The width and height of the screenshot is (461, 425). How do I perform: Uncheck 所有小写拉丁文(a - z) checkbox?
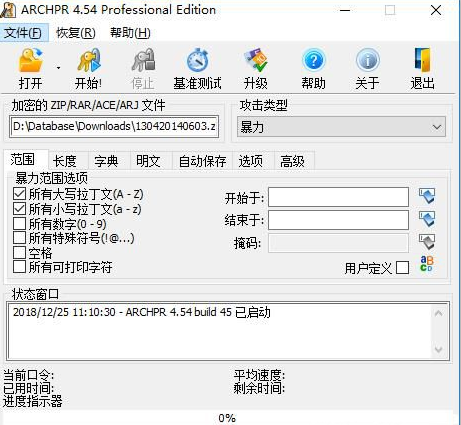(19, 209)
